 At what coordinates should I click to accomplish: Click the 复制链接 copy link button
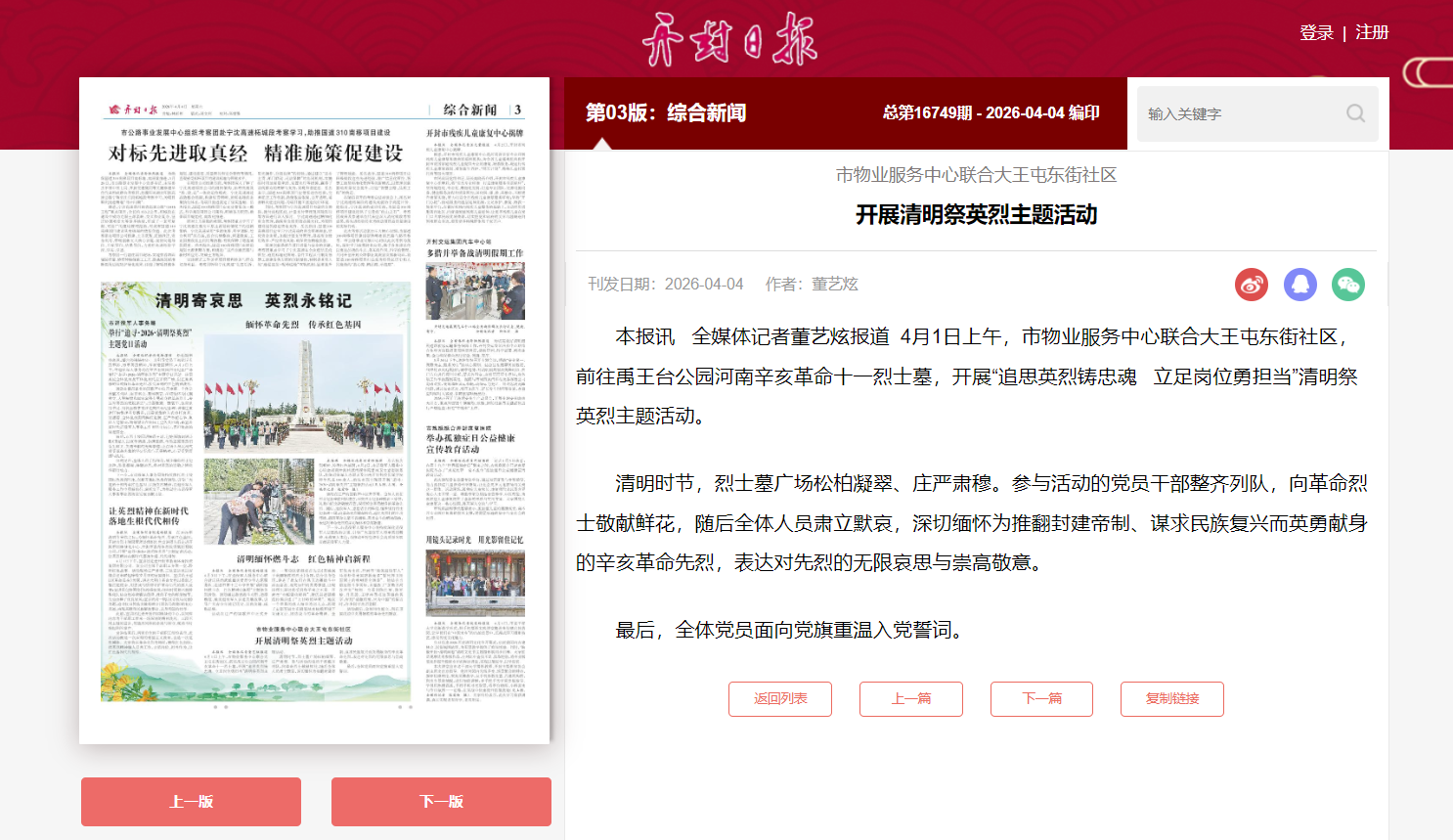(1172, 699)
